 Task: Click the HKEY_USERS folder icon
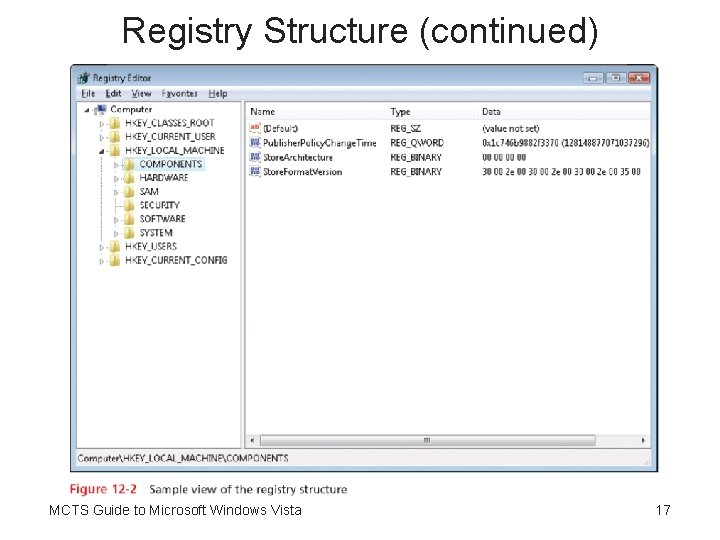[115, 247]
